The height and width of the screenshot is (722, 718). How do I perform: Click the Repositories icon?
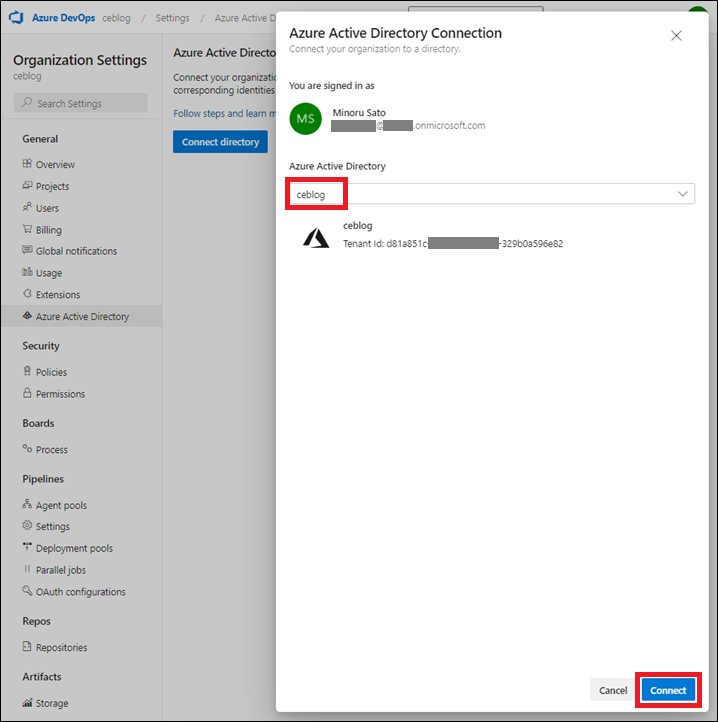pyautogui.click(x=27, y=646)
